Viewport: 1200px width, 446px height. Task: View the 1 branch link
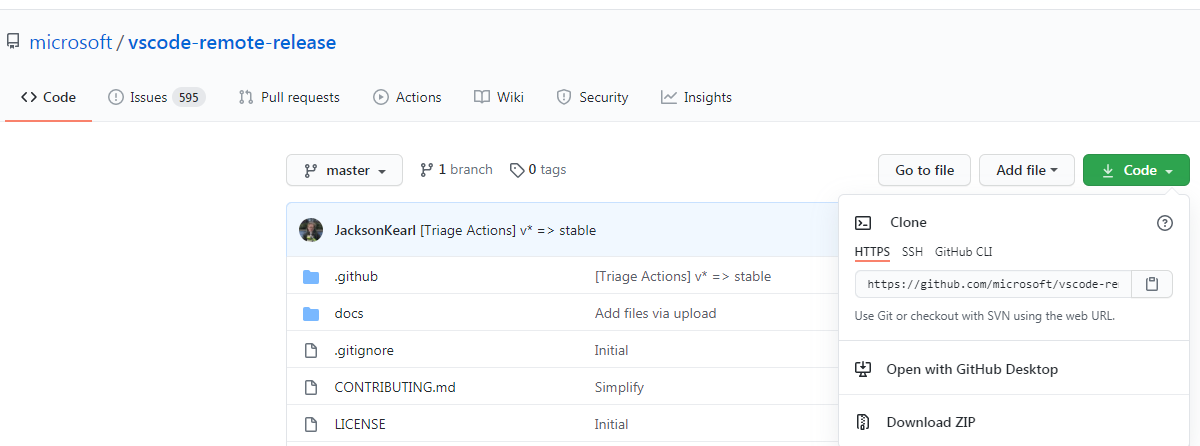coord(456,170)
